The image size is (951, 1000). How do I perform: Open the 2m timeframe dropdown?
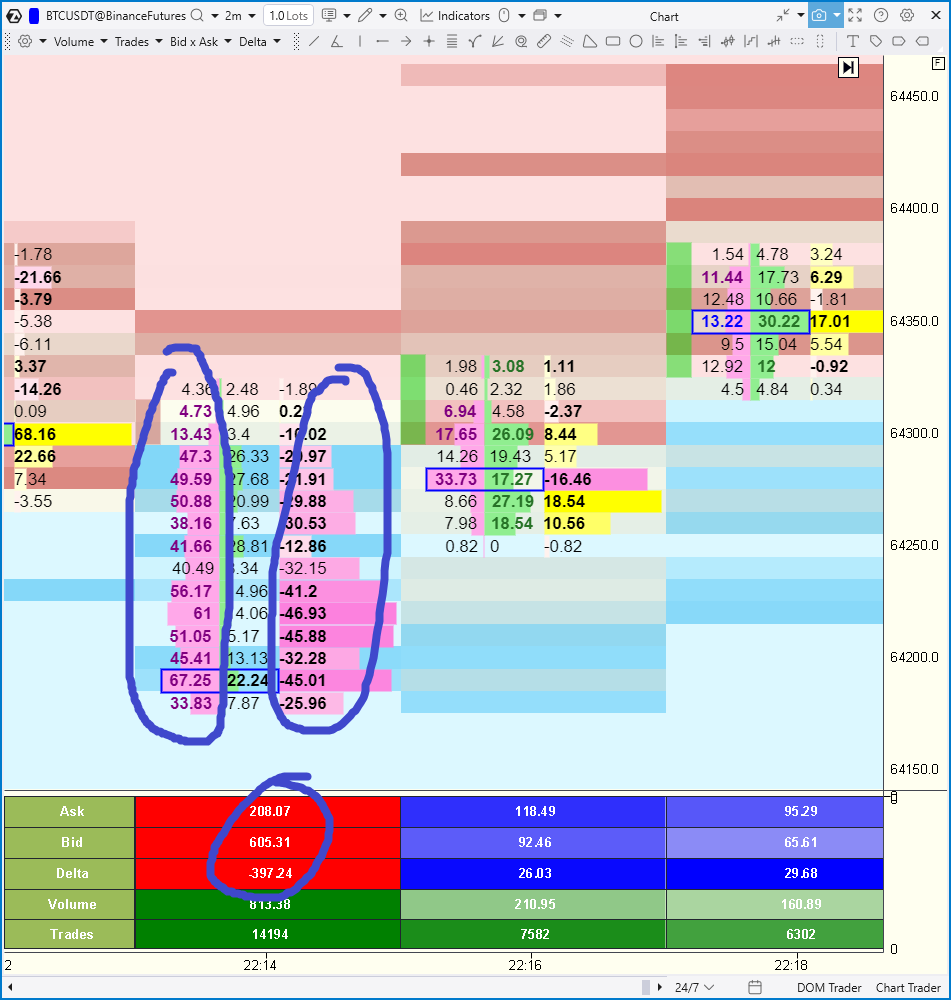(238, 16)
